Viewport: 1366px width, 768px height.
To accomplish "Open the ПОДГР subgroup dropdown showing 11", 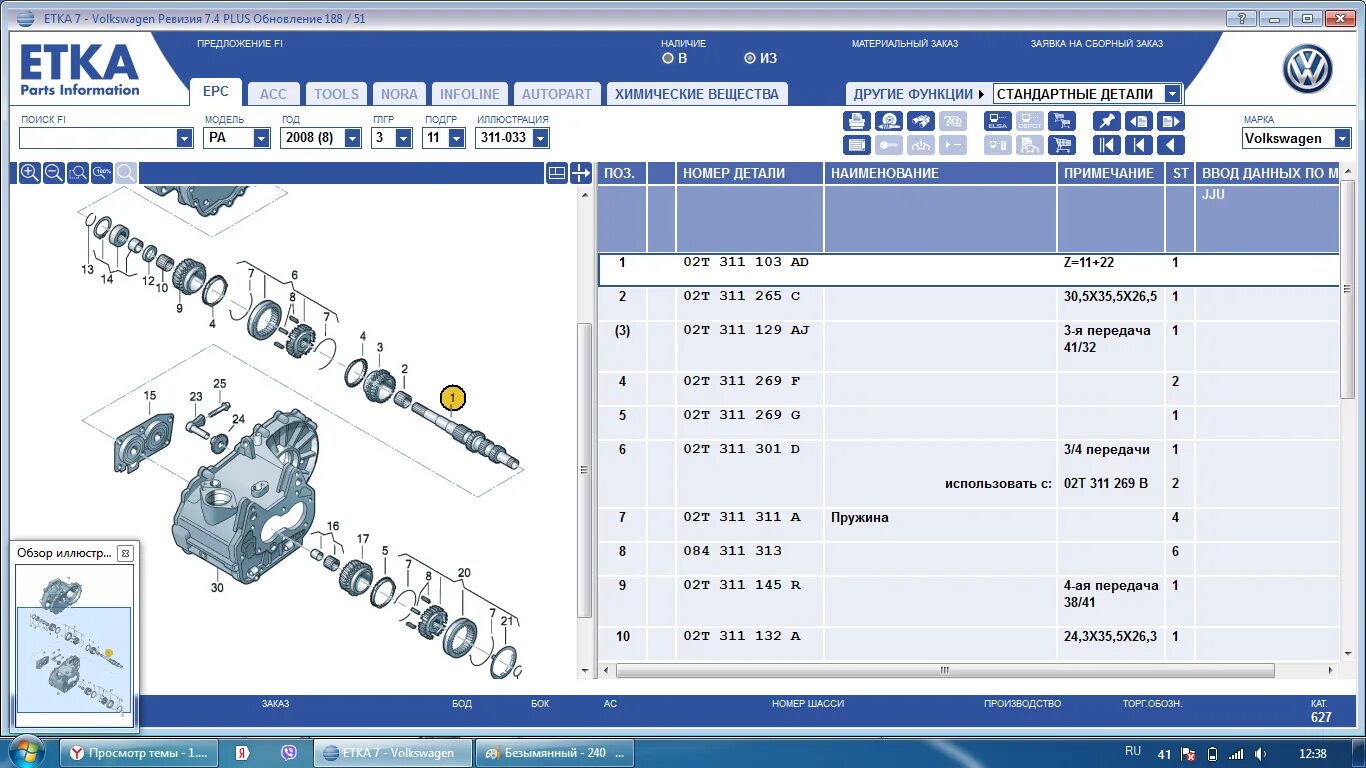I will coord(456,138).
